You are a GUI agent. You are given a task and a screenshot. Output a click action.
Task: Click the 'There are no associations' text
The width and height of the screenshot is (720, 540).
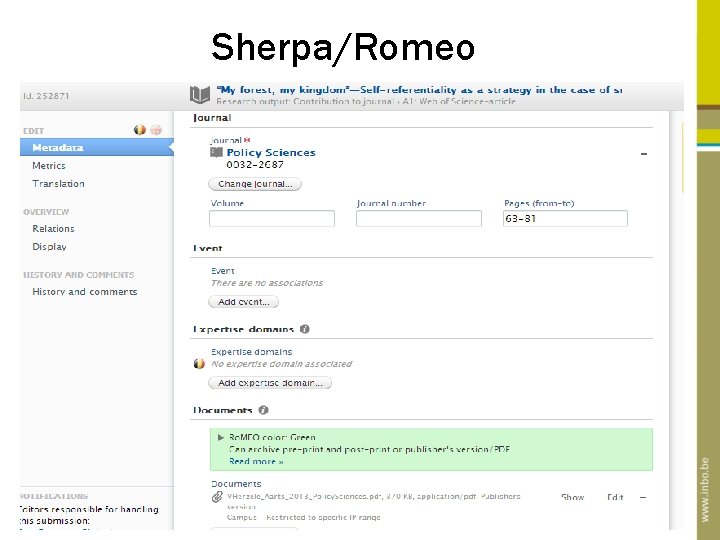coord(267,283)
